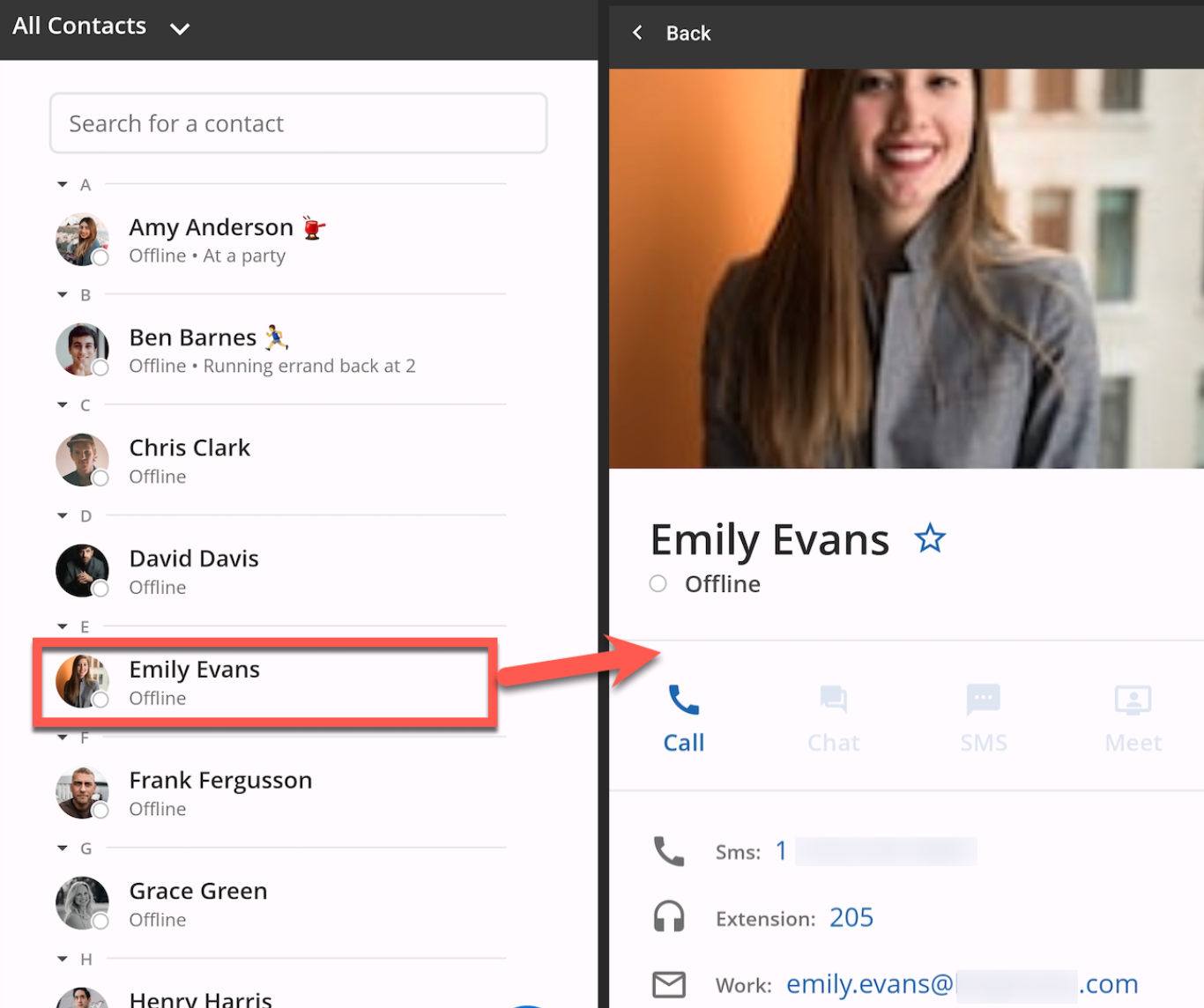Open the Ben Barnes contact
Viewport: 1204px width, 1008px height.
(280, 350)
